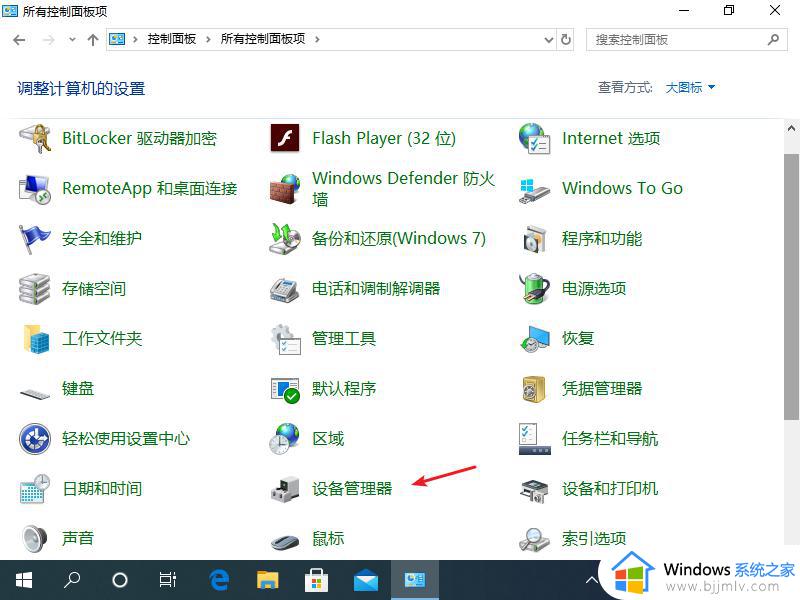
Task: Open the 区域 globe and clock icon
Action: pyautogui.click(x=285, y=439)
